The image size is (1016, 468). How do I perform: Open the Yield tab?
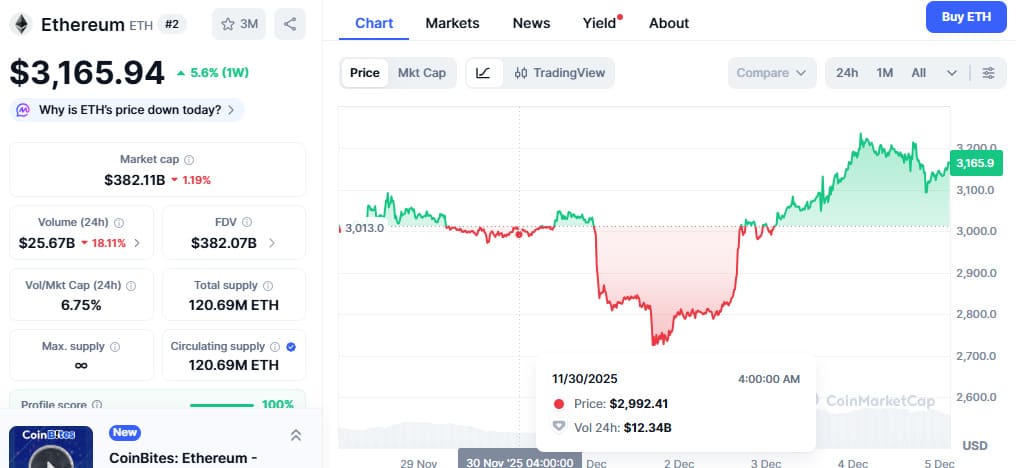coord(599,23)
